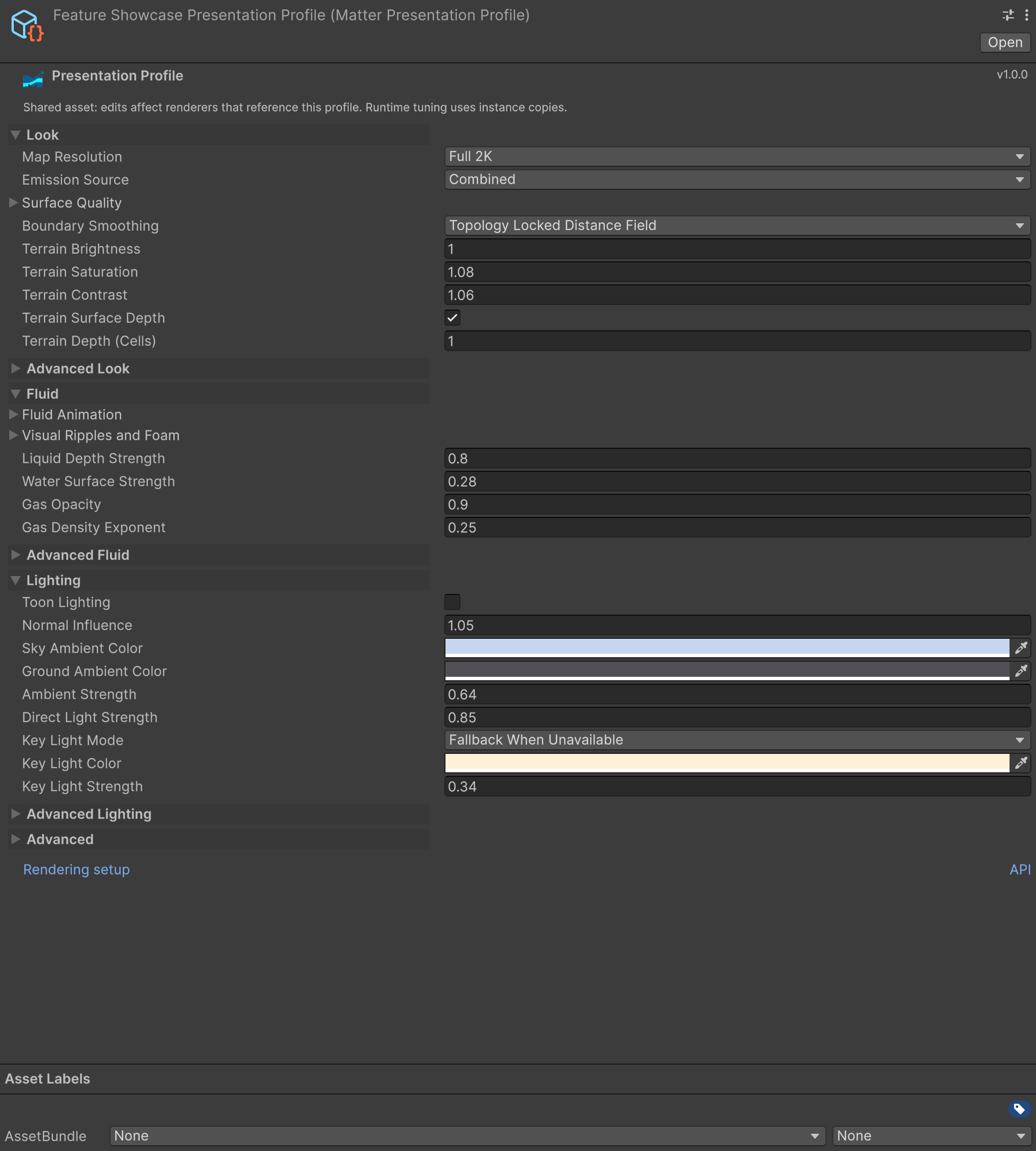Click the Open button
The height and width of the screenshot is (1151, 1036).
[1005, 43]
